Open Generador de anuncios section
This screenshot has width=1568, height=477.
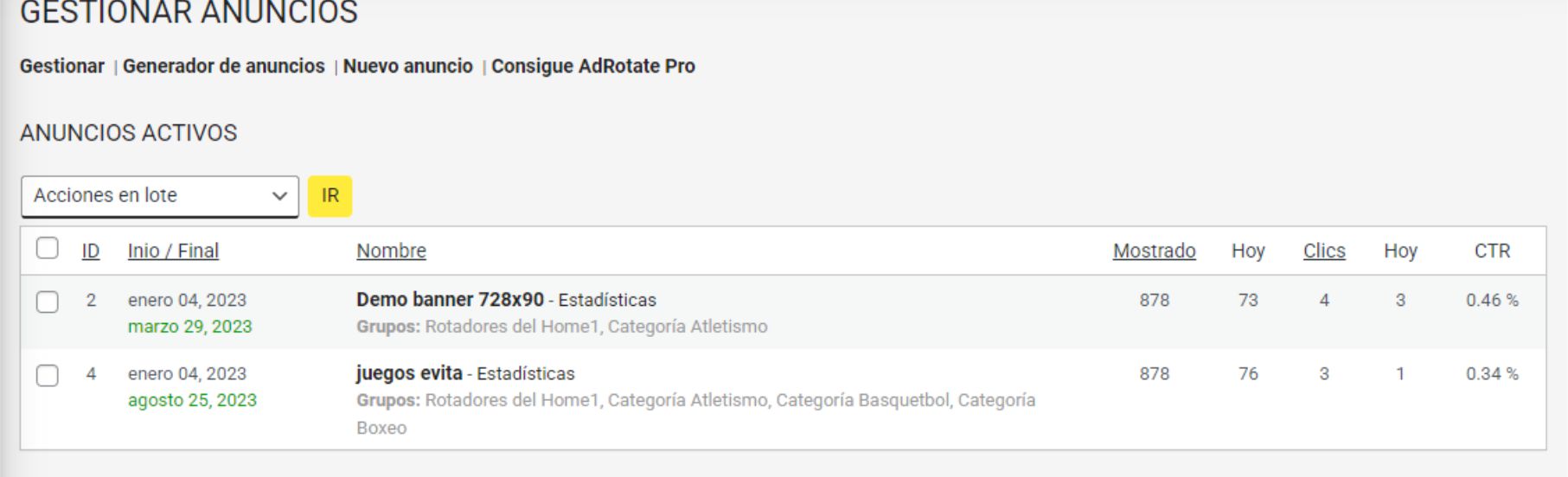[223, 67]
